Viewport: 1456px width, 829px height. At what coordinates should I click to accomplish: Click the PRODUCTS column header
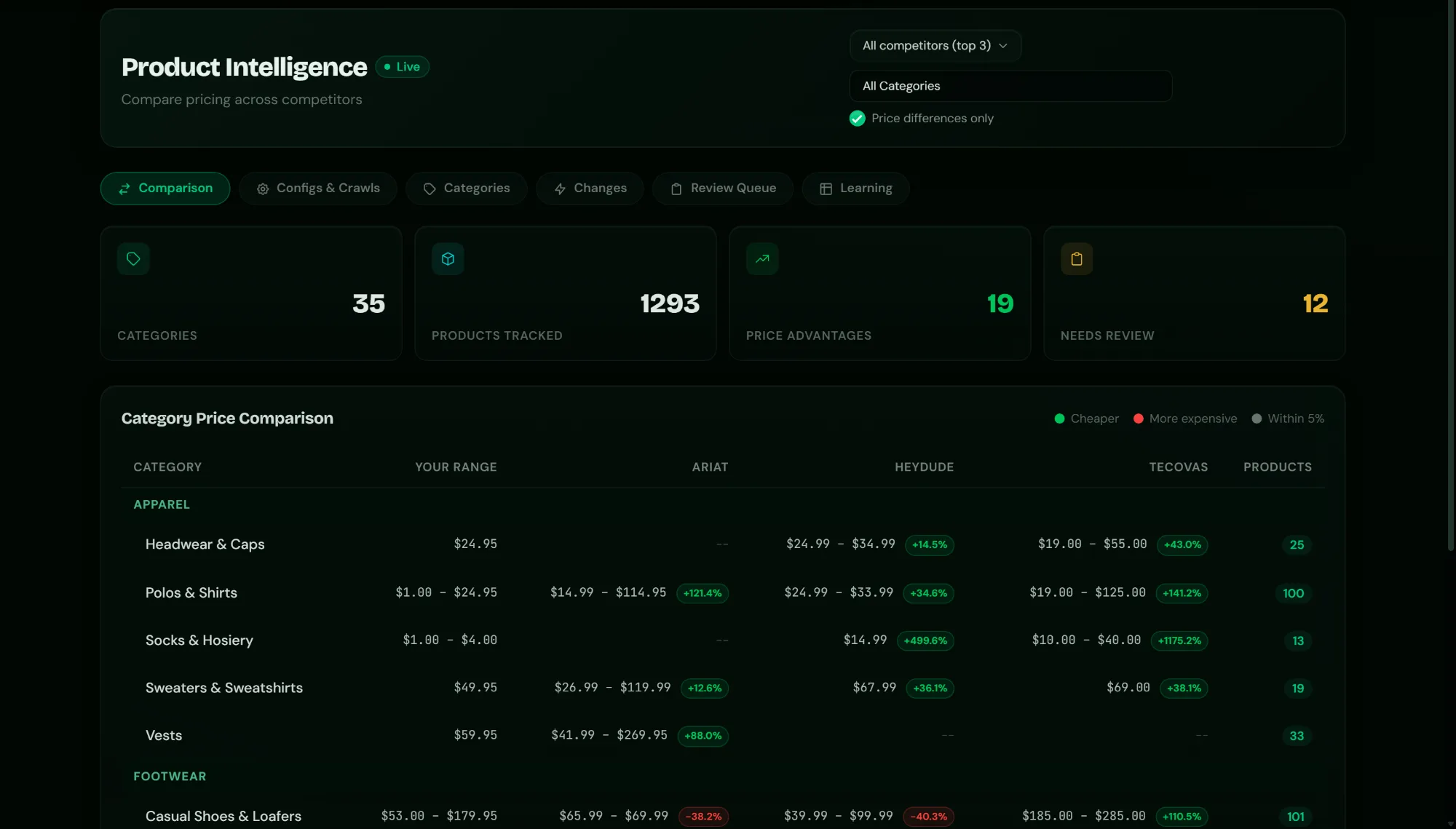[x=1277, y=467]
